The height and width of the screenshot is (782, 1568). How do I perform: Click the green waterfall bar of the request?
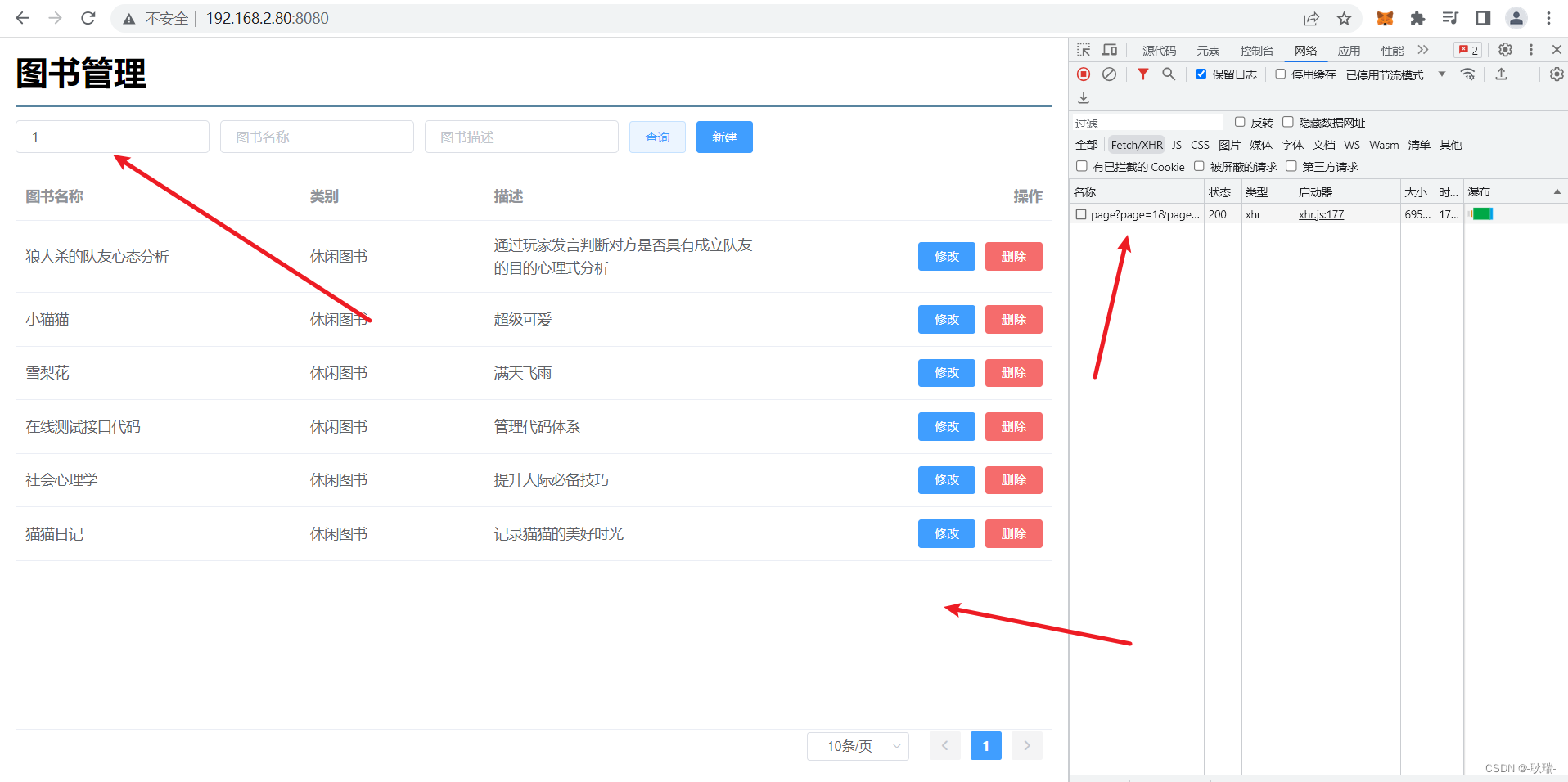1482,214
